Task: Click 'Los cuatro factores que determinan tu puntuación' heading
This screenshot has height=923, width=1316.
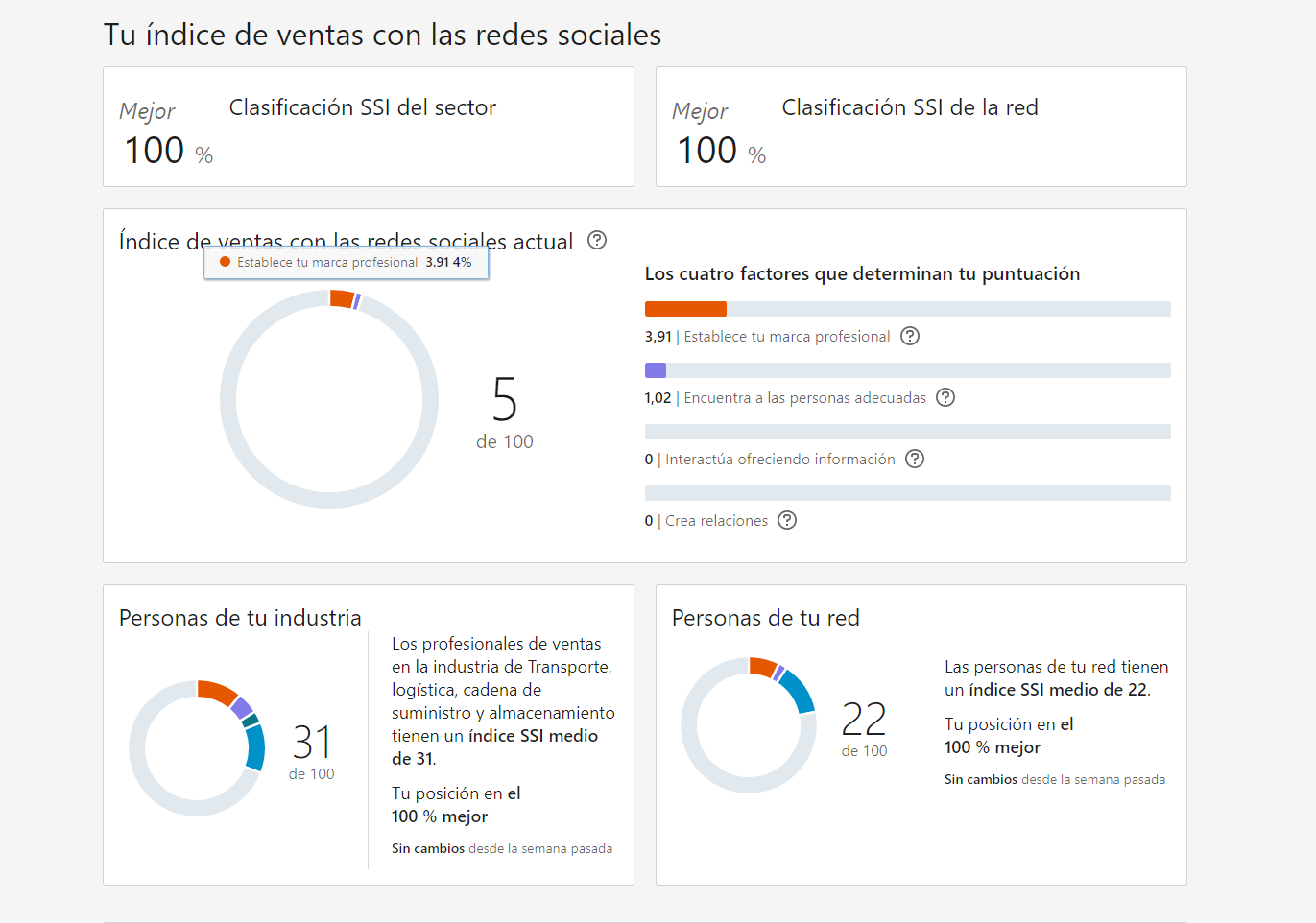Action: 862,274
